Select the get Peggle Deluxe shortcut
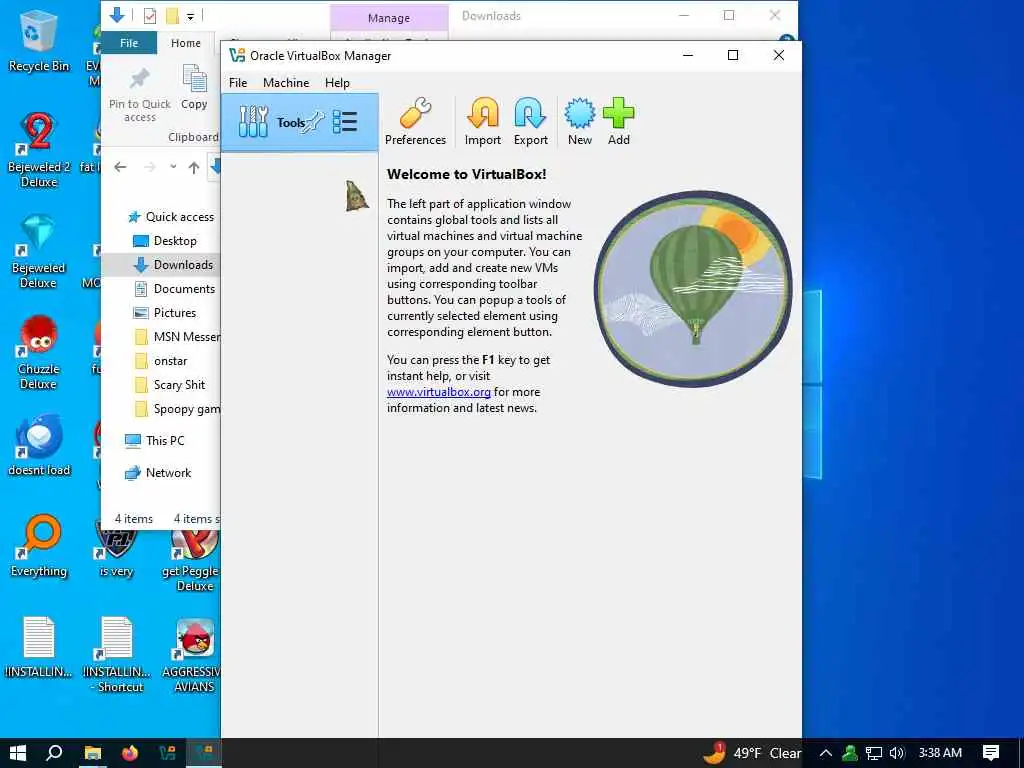This screenshot has width=1024, height=768. (191, 560)
